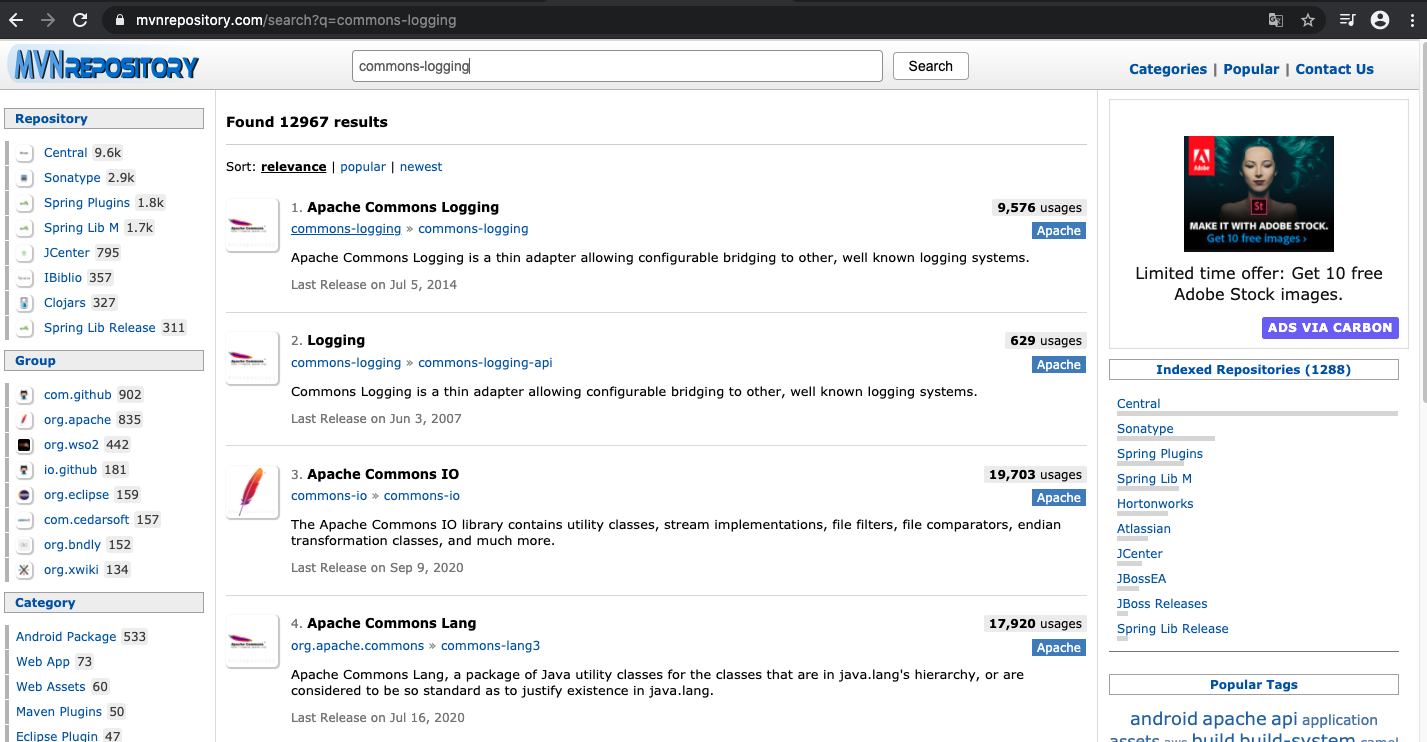Filter by Spring Lib M repository
This screenshot has width=1427, height=742.
point(81,228)
